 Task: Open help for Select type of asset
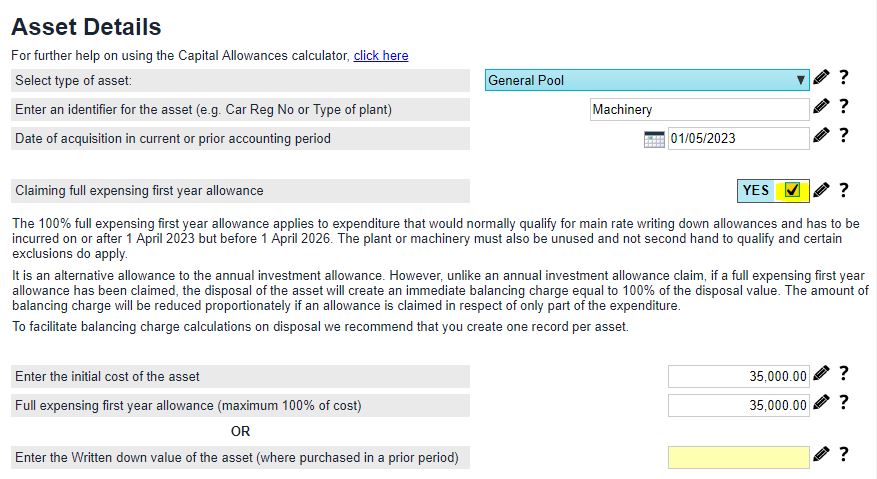coord(844,78)
